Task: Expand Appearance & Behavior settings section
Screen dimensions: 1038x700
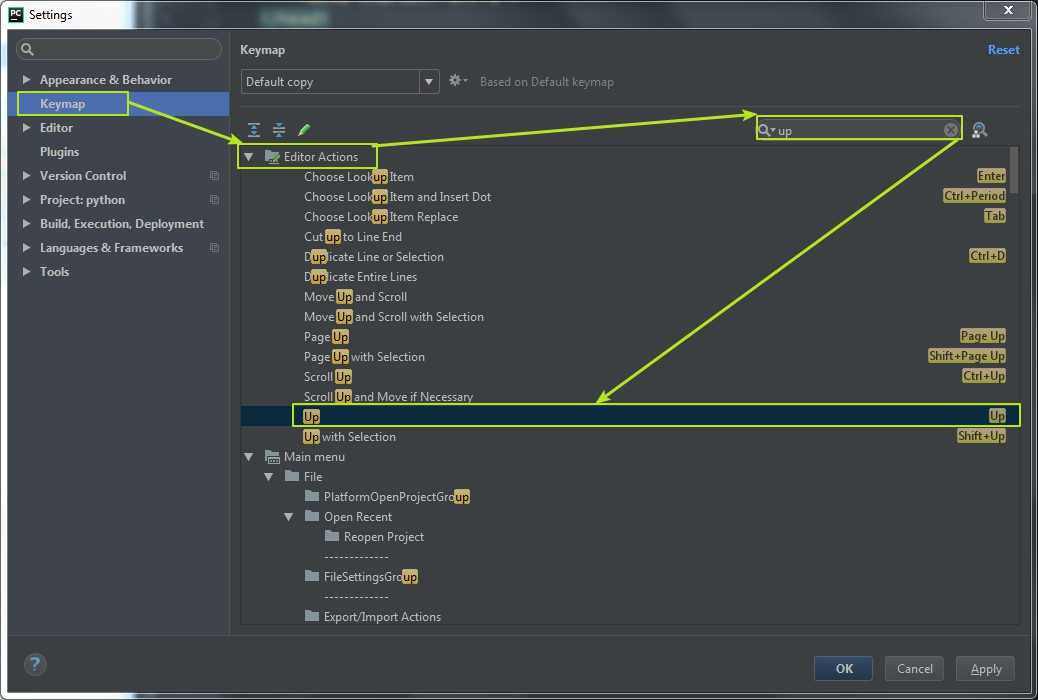Action: (x=26, y=79)
